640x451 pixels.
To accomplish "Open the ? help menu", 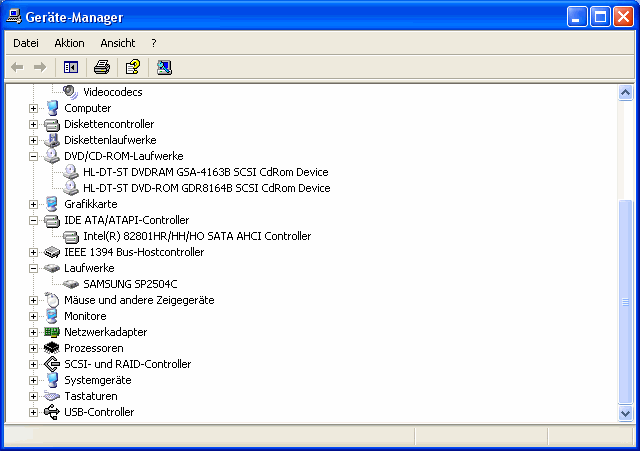I will (153, 43).
